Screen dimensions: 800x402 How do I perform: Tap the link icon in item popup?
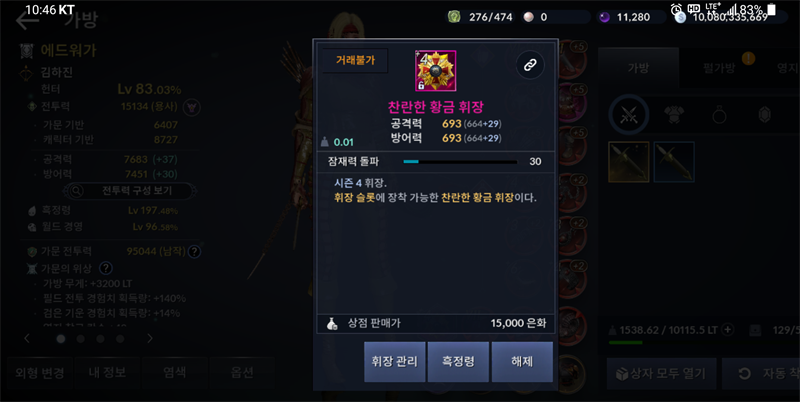point(530,65)
